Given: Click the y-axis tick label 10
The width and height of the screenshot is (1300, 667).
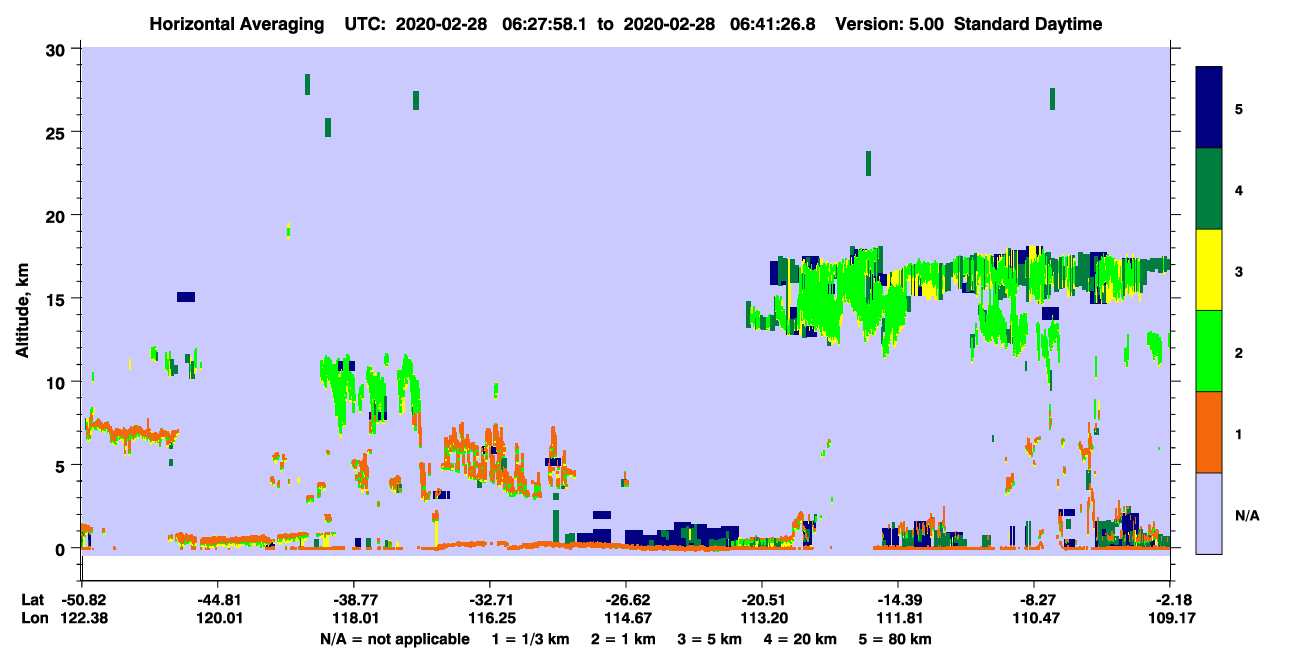Looking at the screenshot, I should pyautogui.click(x=58, y=382).
